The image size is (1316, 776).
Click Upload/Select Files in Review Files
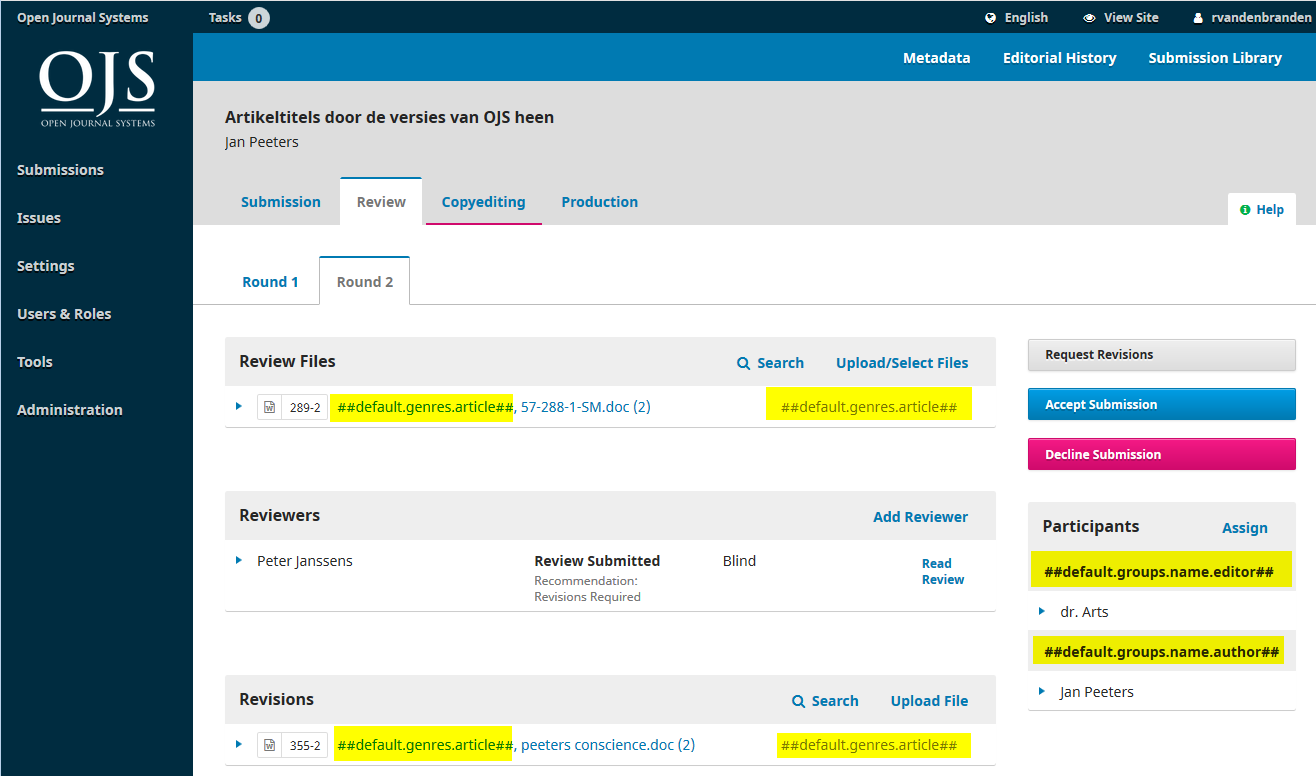point(902,363)
